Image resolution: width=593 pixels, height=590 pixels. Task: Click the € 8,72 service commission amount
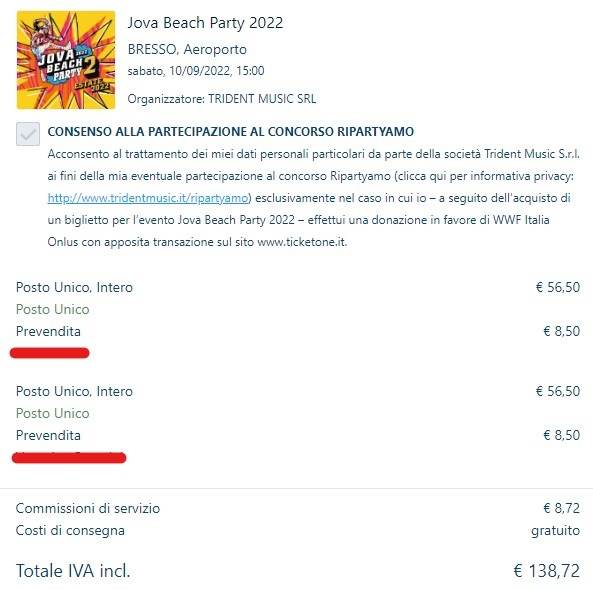tap(562, 508)
